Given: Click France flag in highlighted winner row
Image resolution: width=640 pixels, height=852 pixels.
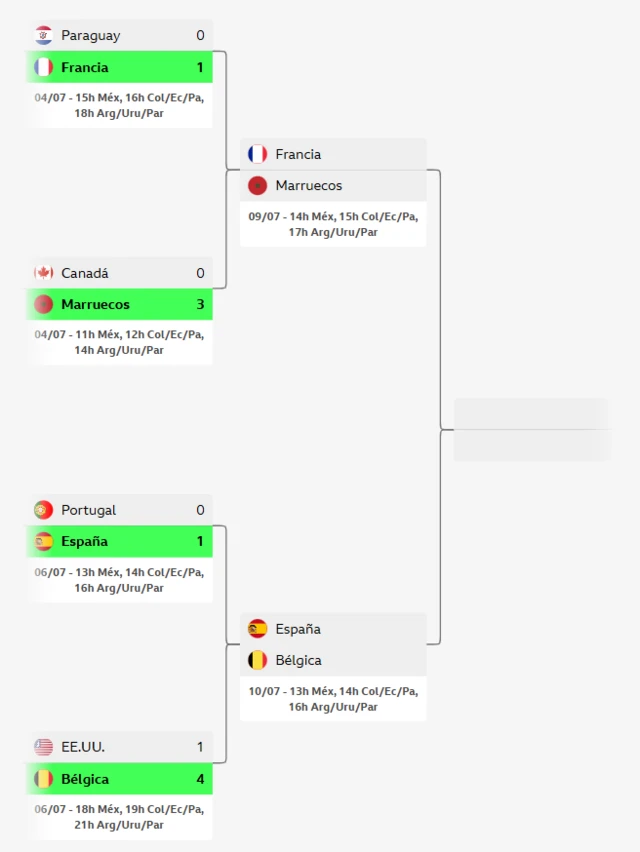Looking at the screenshot, I should click(x=43, y=67).
